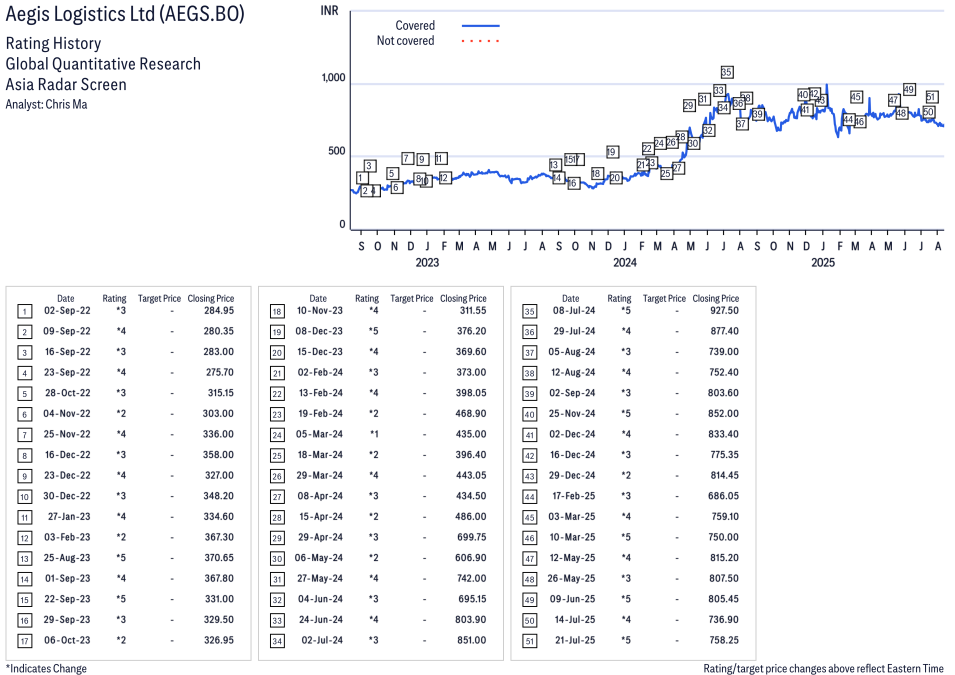Click the Analyst: Chris Ma text
Screen dimensions: 955x675
(x=46, y=104)
